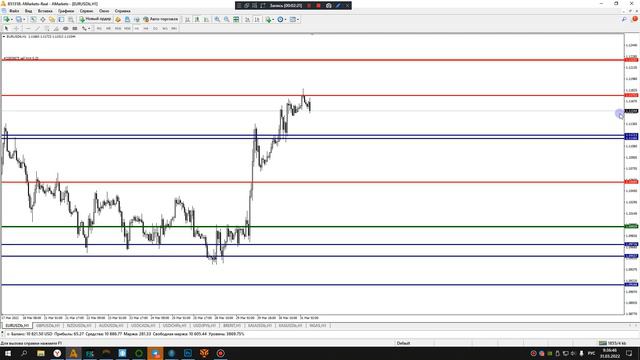Tile chart windows icon

coord(236,19)
